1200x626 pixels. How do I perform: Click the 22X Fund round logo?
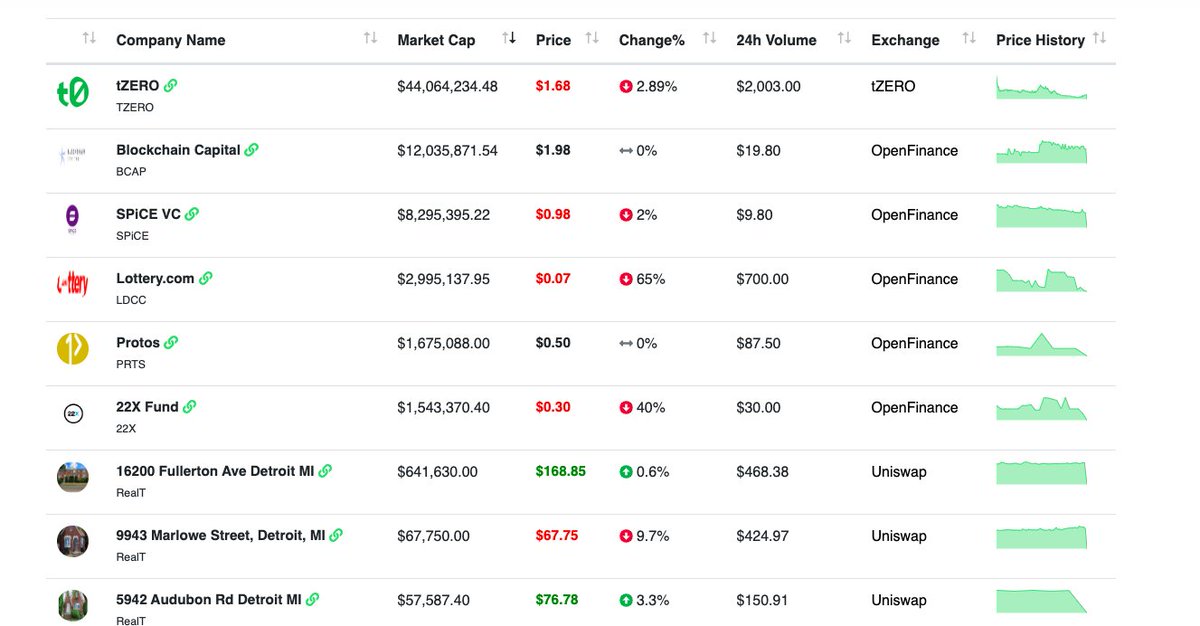click(x=72, y=412)
